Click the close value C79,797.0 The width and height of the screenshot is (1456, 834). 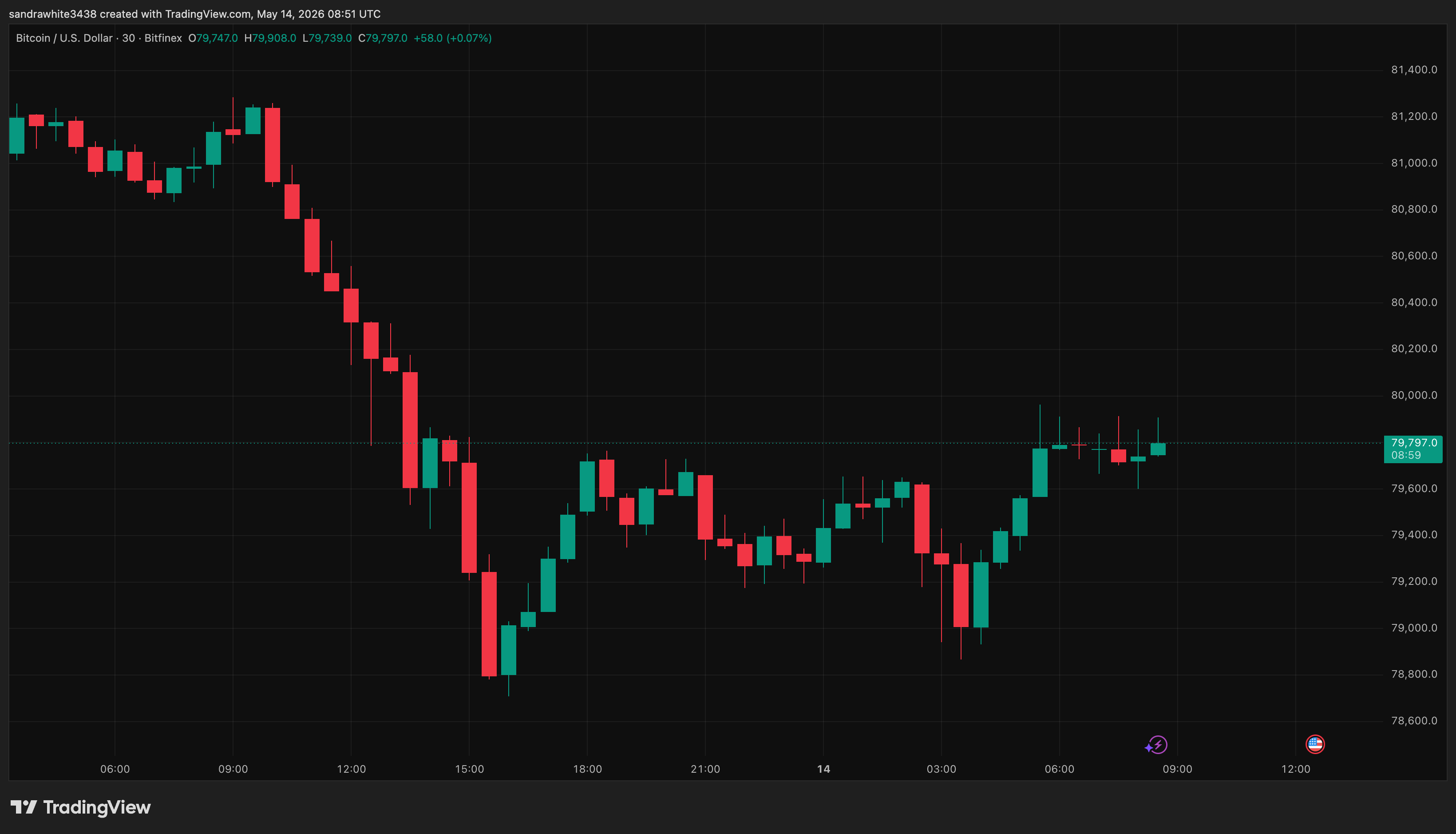coord(383,38)
